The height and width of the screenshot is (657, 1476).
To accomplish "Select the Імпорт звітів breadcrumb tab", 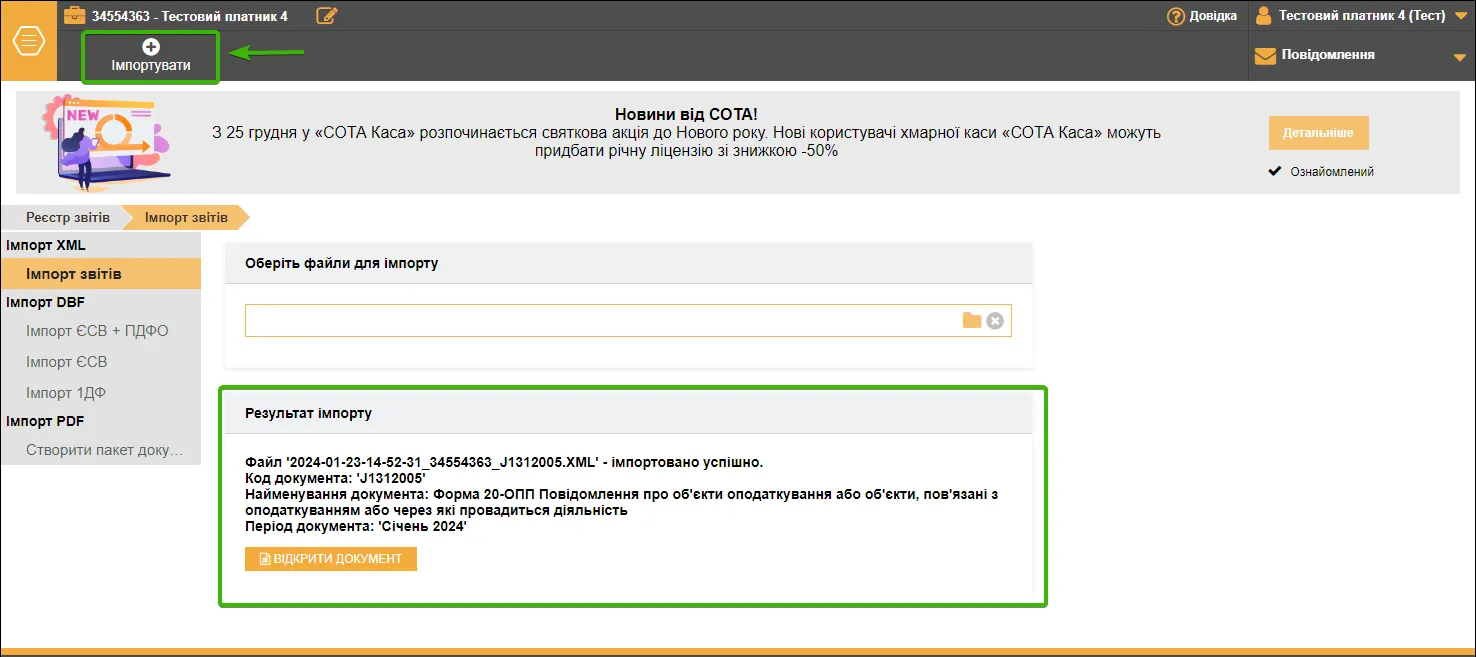I will 186,217.
